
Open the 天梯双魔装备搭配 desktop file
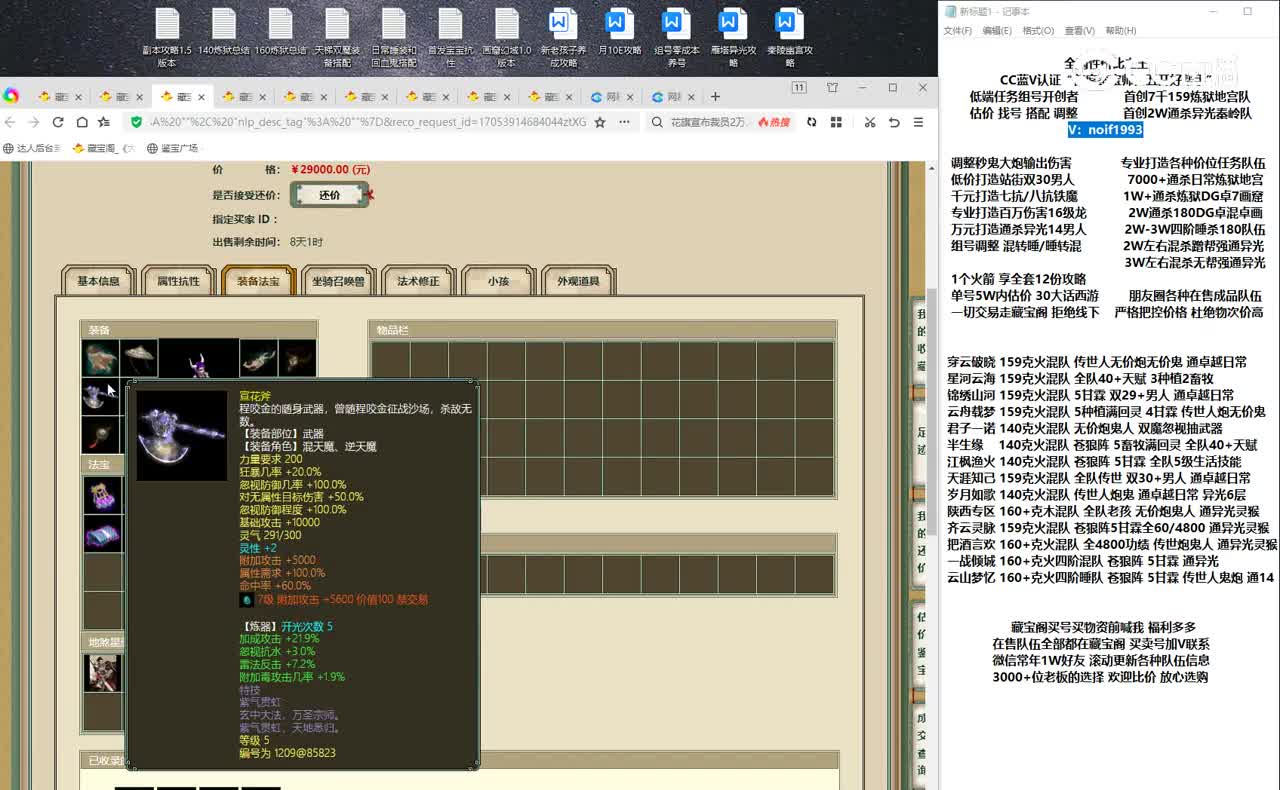click(337, 37)
